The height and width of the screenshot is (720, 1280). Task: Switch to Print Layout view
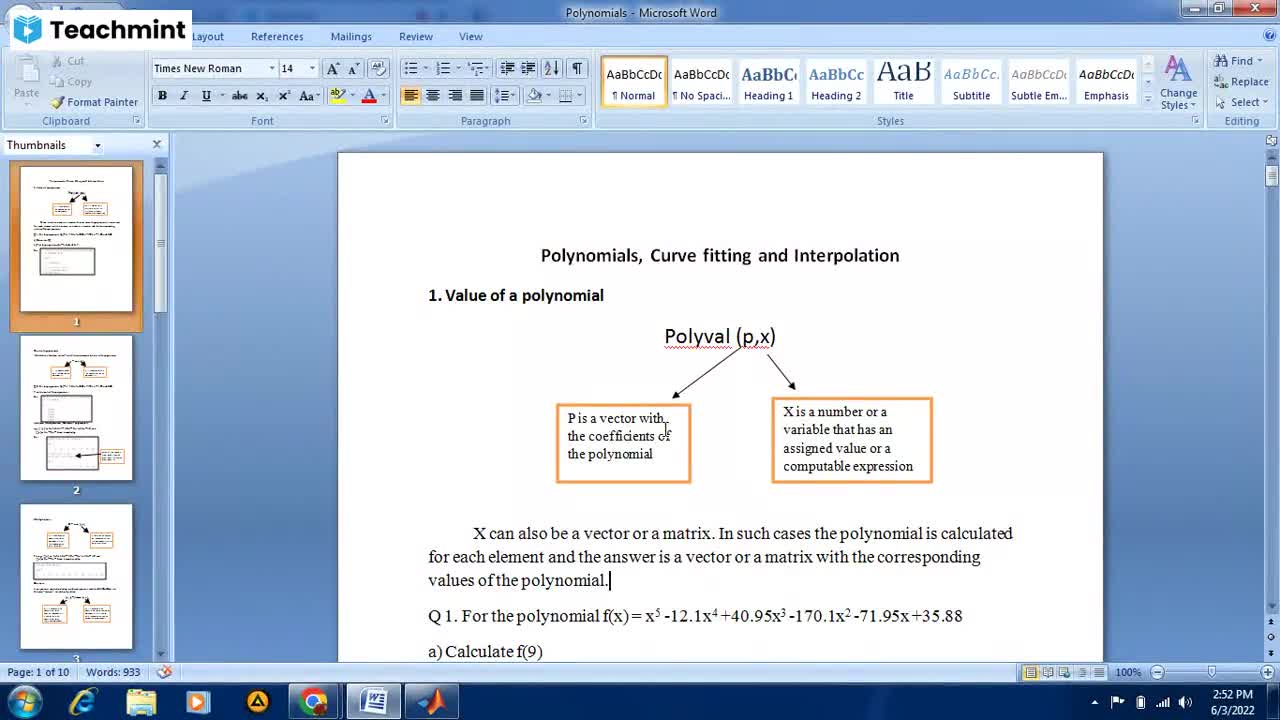click(1030, 673)
